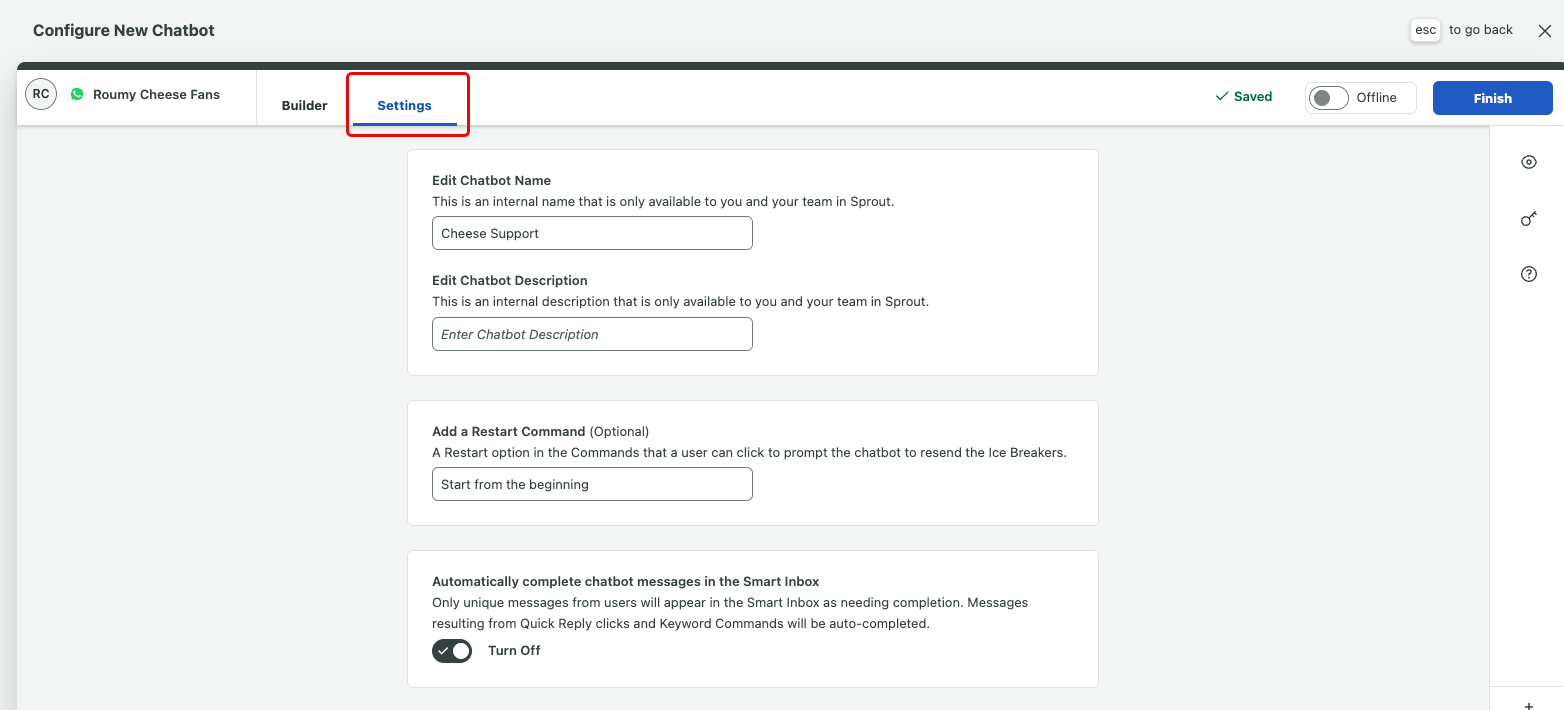Select the Settings tab
The height and width of the screenshot is (710, 1564).
point(405,105)
